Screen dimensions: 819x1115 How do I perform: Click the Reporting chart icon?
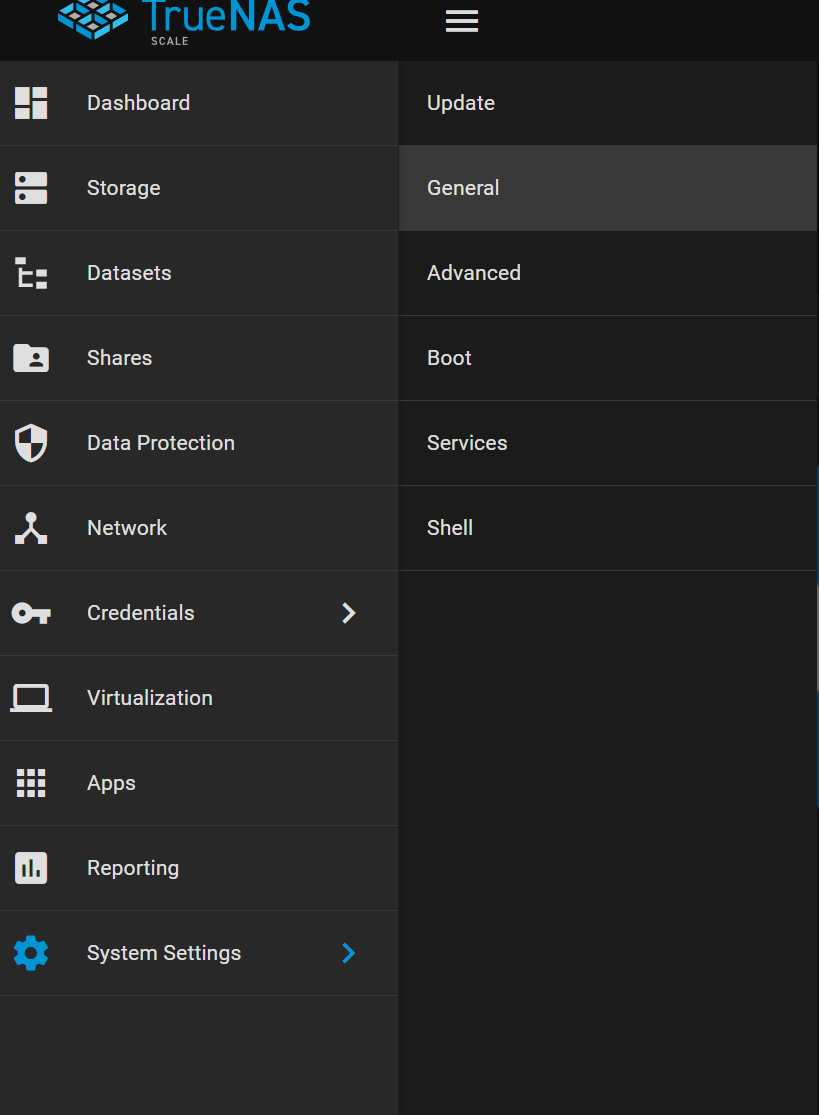(31, 868)
